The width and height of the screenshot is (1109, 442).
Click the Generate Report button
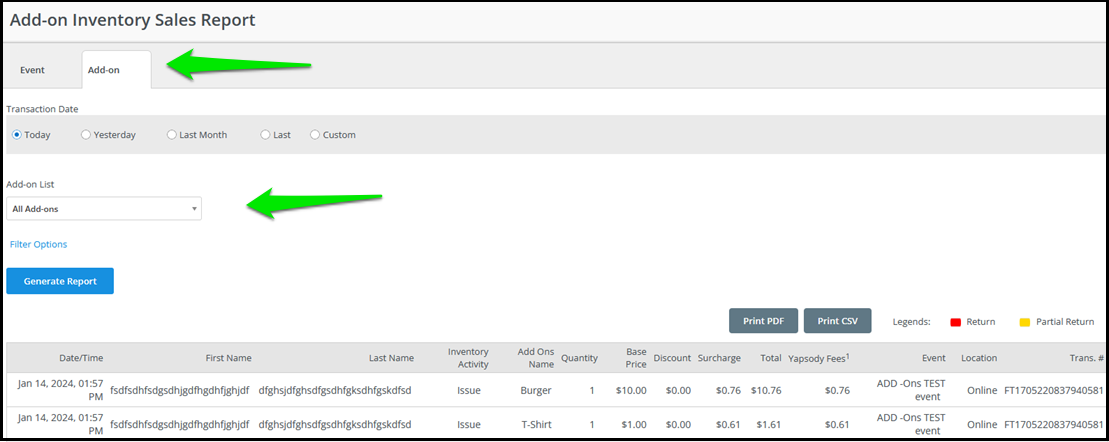60,281
